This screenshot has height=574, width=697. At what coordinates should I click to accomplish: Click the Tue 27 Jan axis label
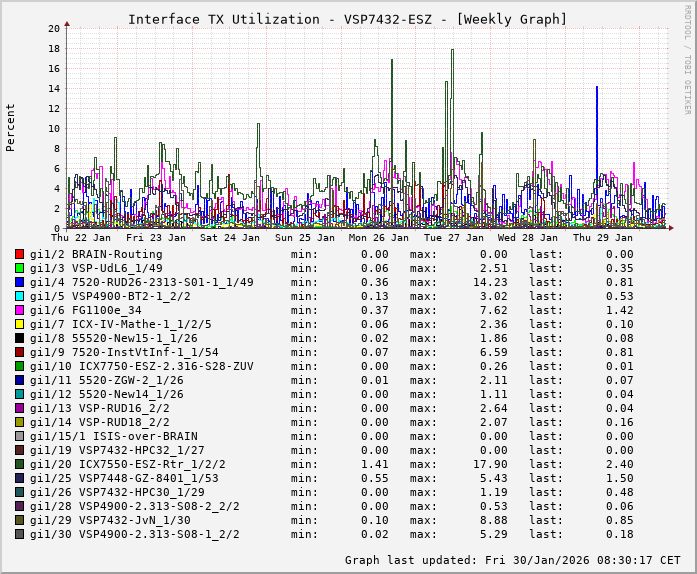[x=453, y=238]
